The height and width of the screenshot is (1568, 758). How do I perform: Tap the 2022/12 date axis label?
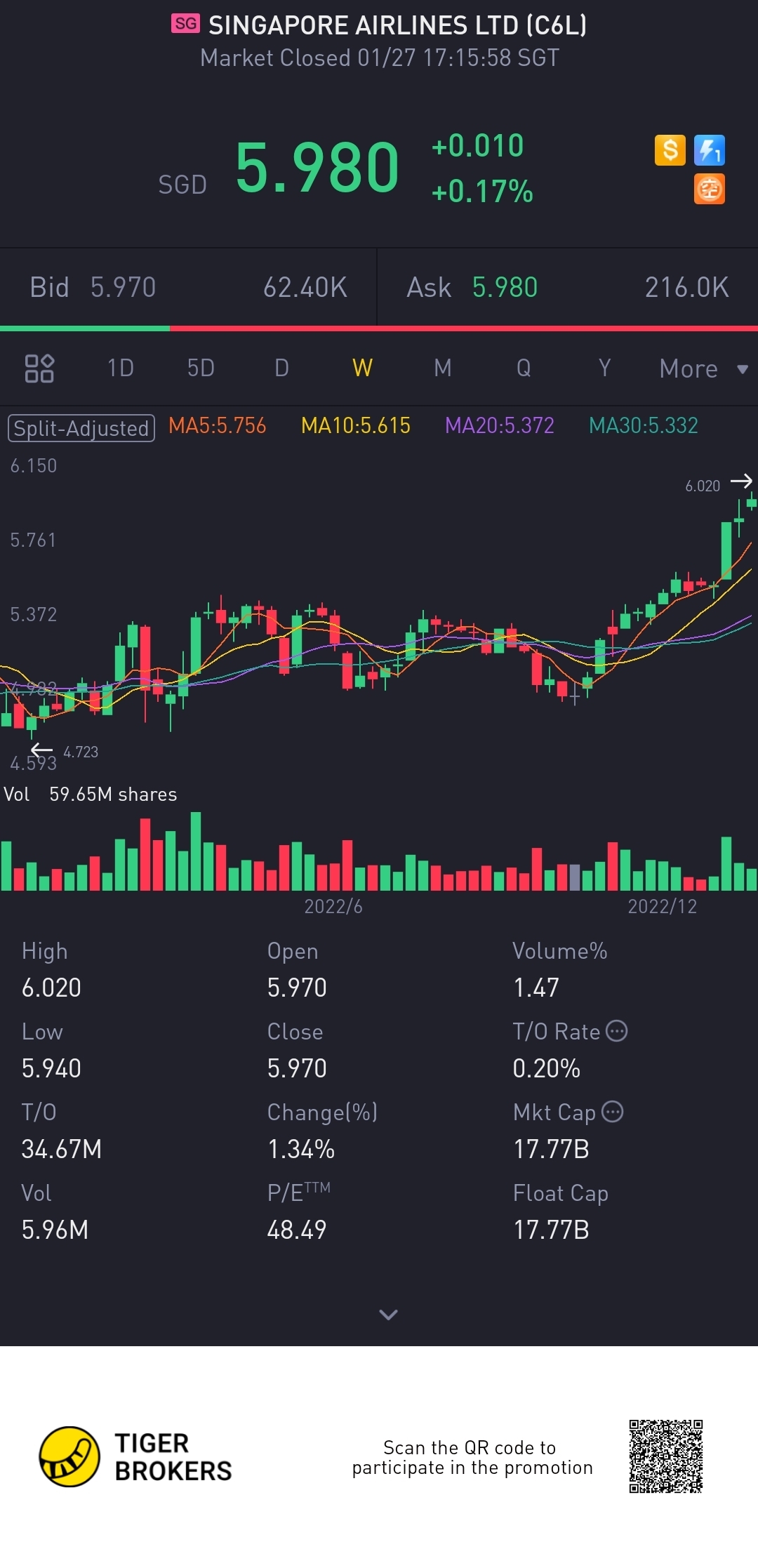(663, 906)
